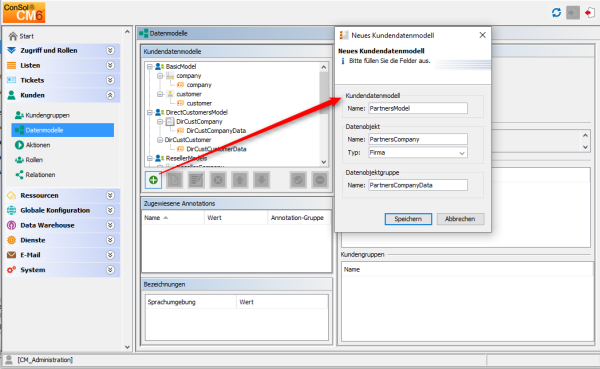Click the move down arrow in data model toolbar
This screenshot has height=369, width=600.
pyautogui.click(x=262, y=180)
